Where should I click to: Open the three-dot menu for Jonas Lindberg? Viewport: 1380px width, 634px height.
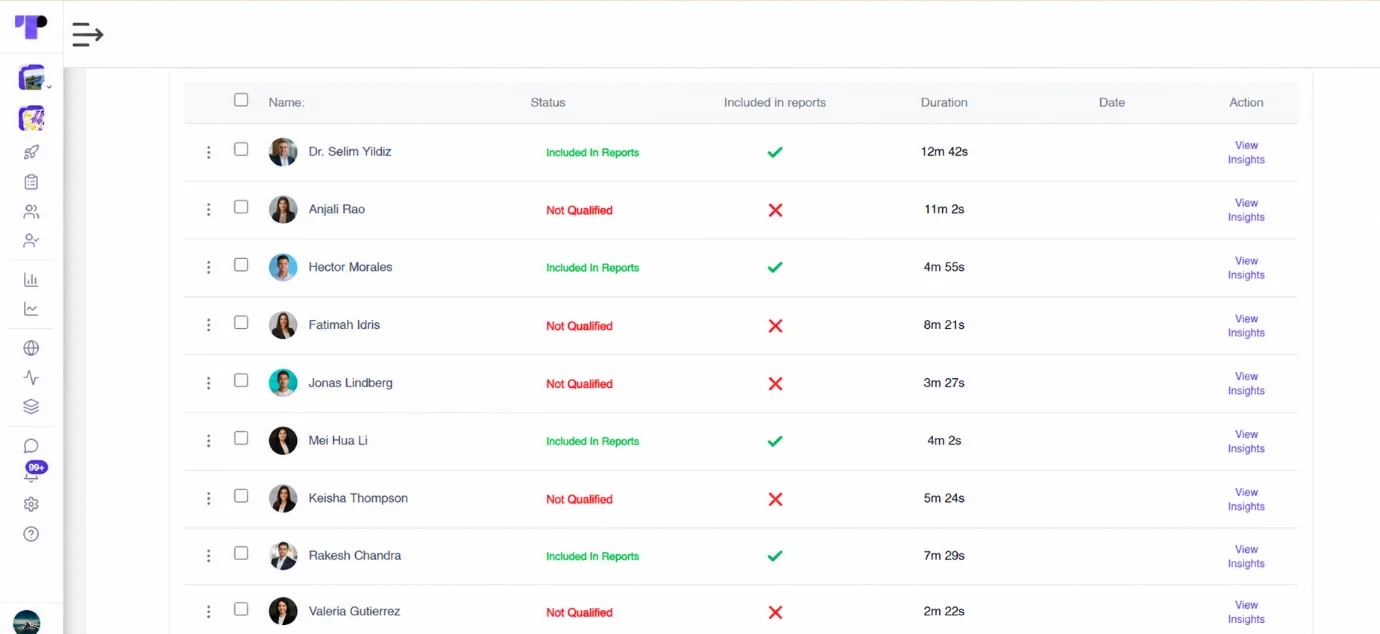click(209, 383)
